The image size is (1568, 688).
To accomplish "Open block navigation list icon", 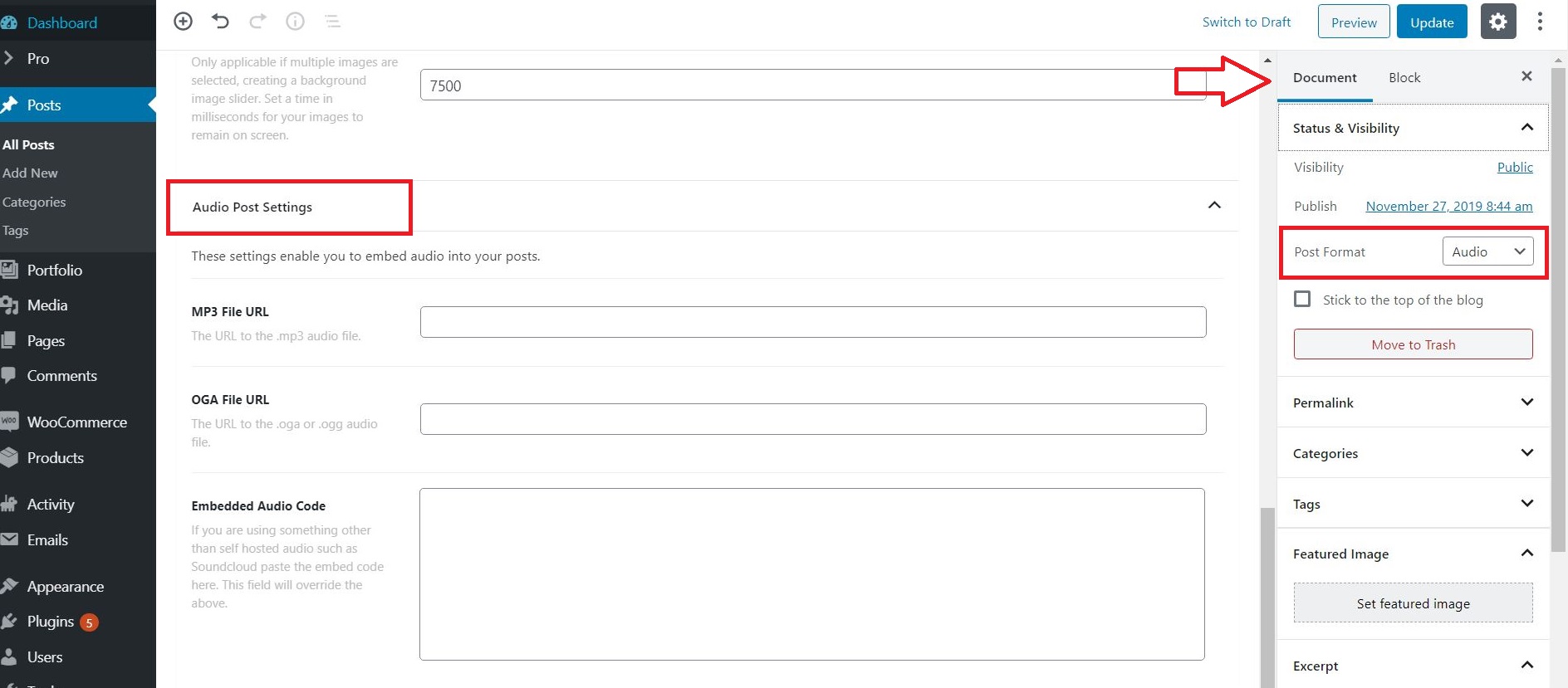I will coord(332,22).
